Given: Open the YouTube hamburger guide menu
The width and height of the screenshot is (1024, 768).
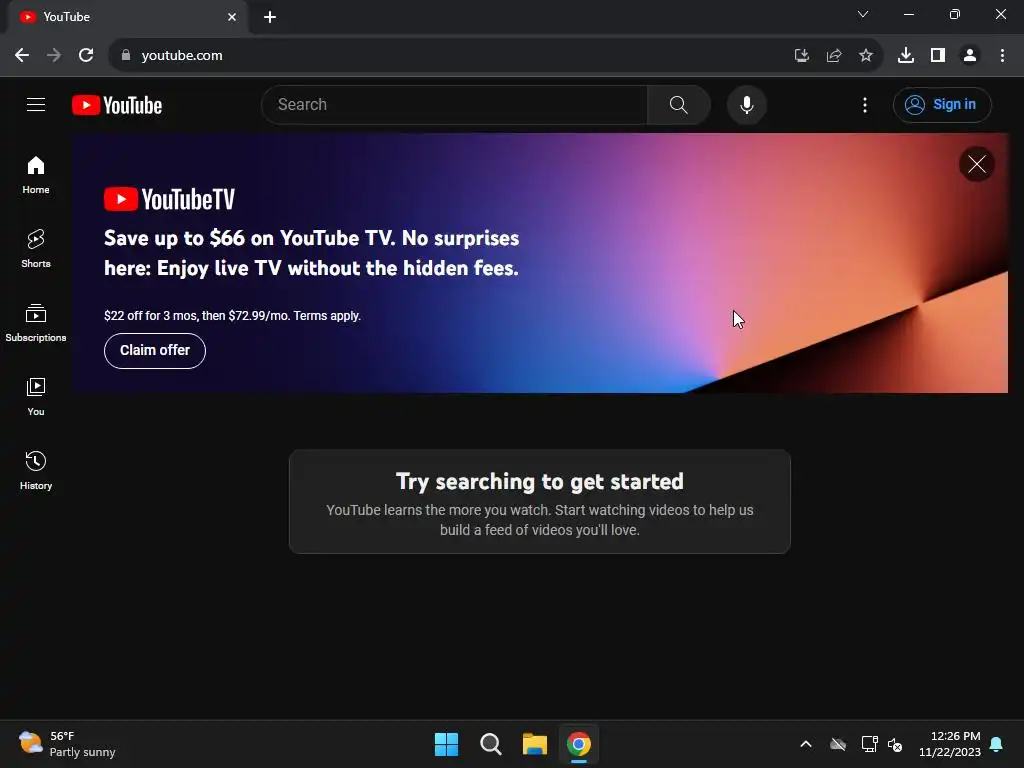Looking at the screenshot, I should [x=36, y=104].
